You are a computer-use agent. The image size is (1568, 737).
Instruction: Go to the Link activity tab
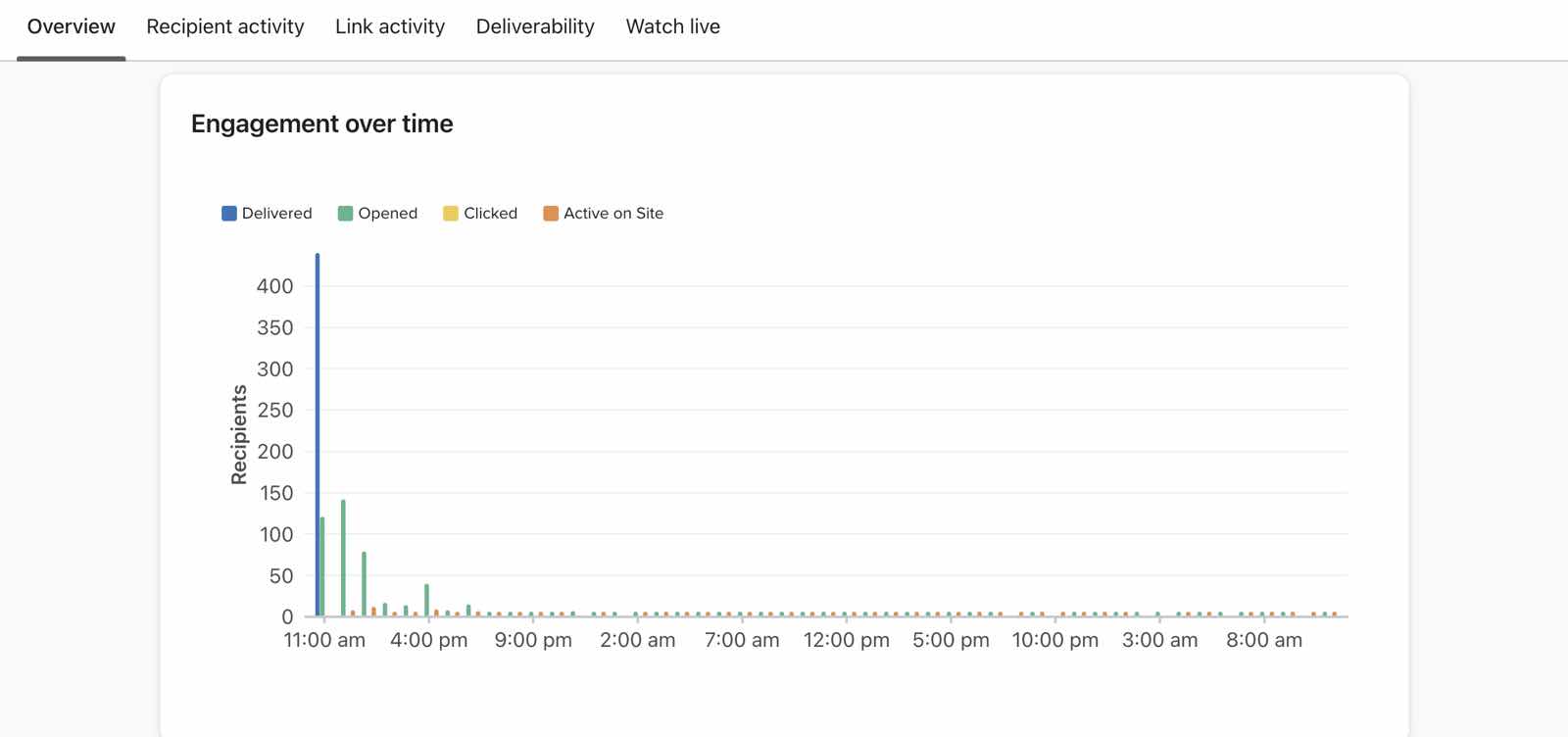(x=390, y=26)
